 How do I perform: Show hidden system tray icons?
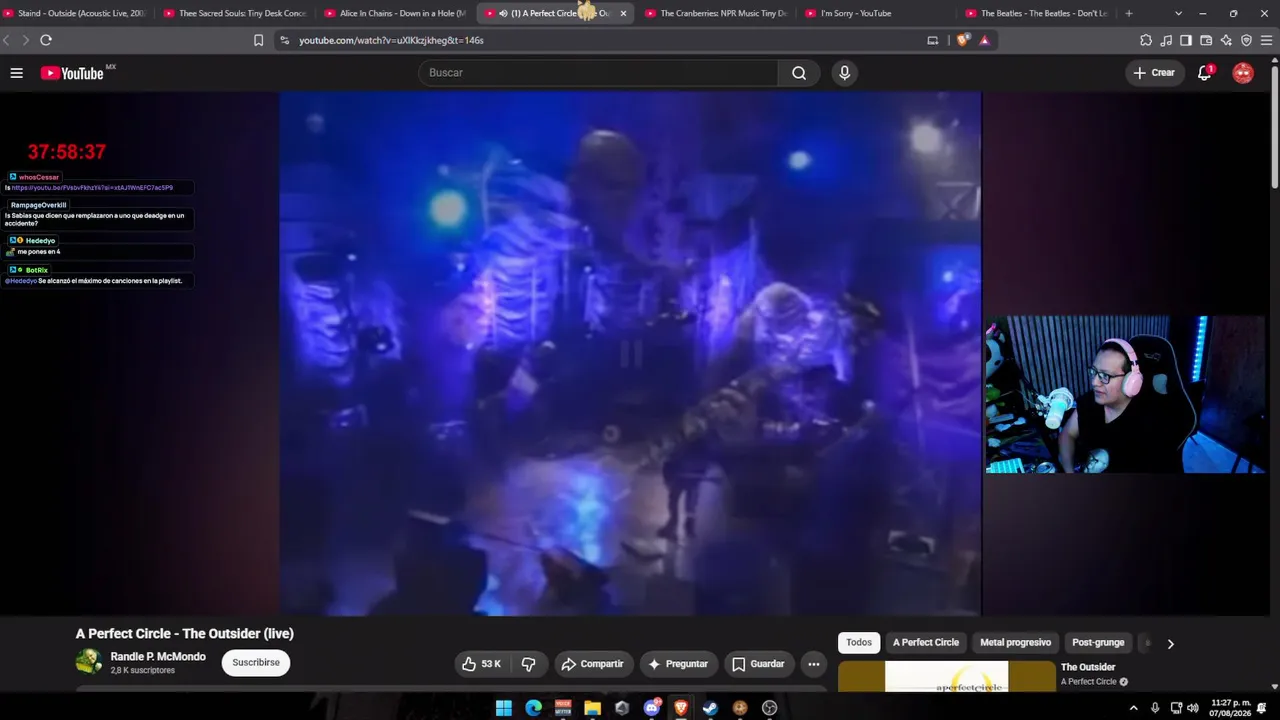pos(1133,708)
